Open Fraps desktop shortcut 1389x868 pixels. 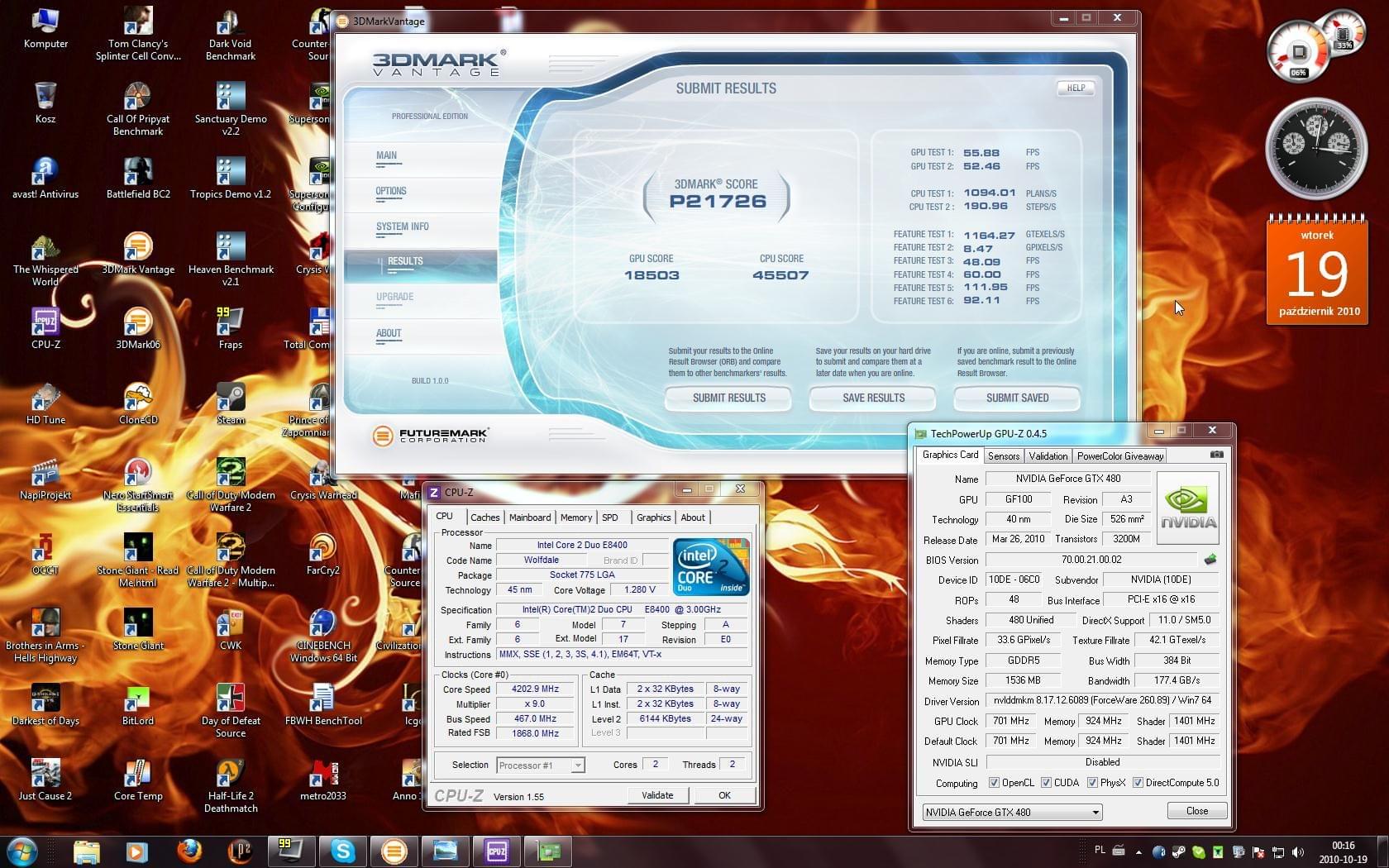(231, 329)
